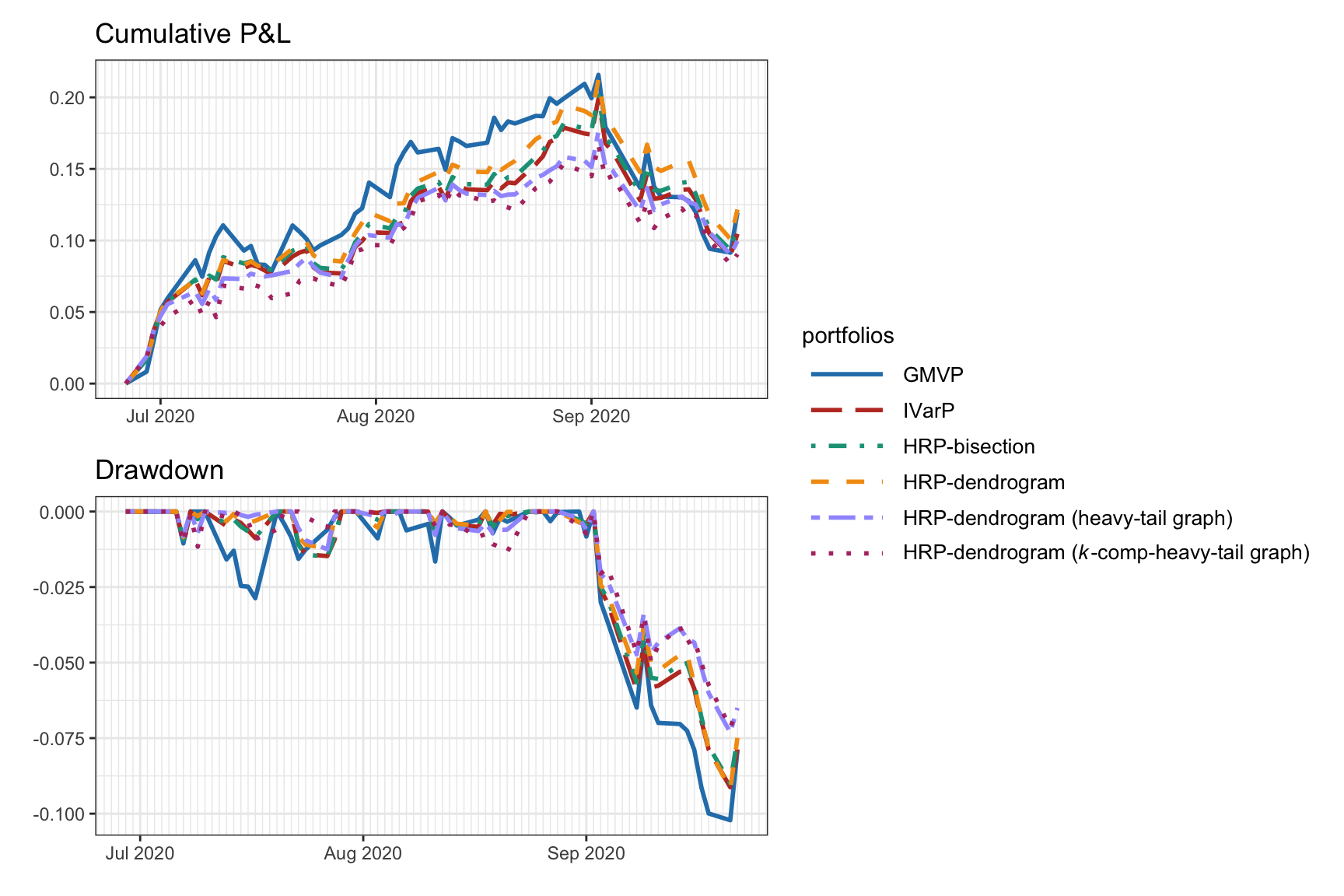Click Aug 2020 on Drawdown axis

[x=362, y=853]
